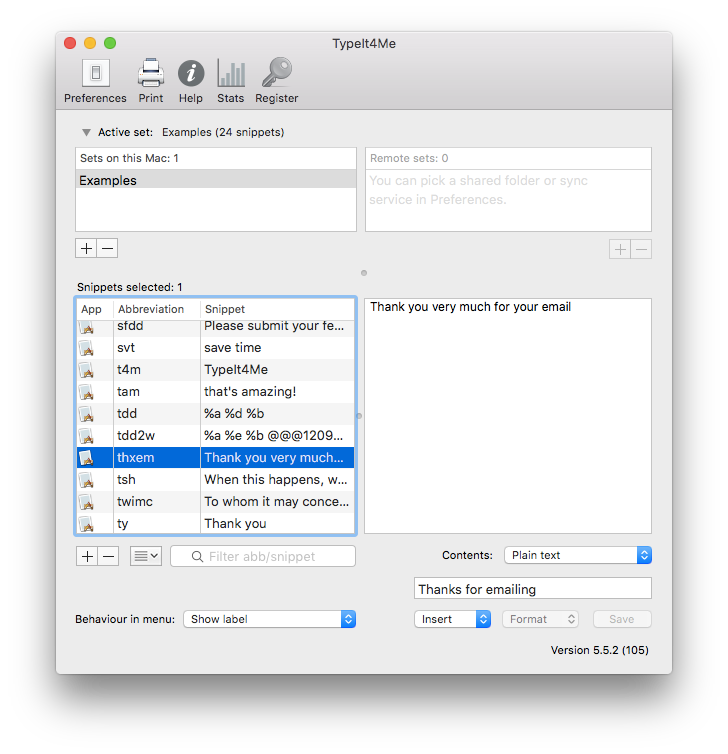Add a new local set
Screen dimensions: 728x754
(86, 249)
